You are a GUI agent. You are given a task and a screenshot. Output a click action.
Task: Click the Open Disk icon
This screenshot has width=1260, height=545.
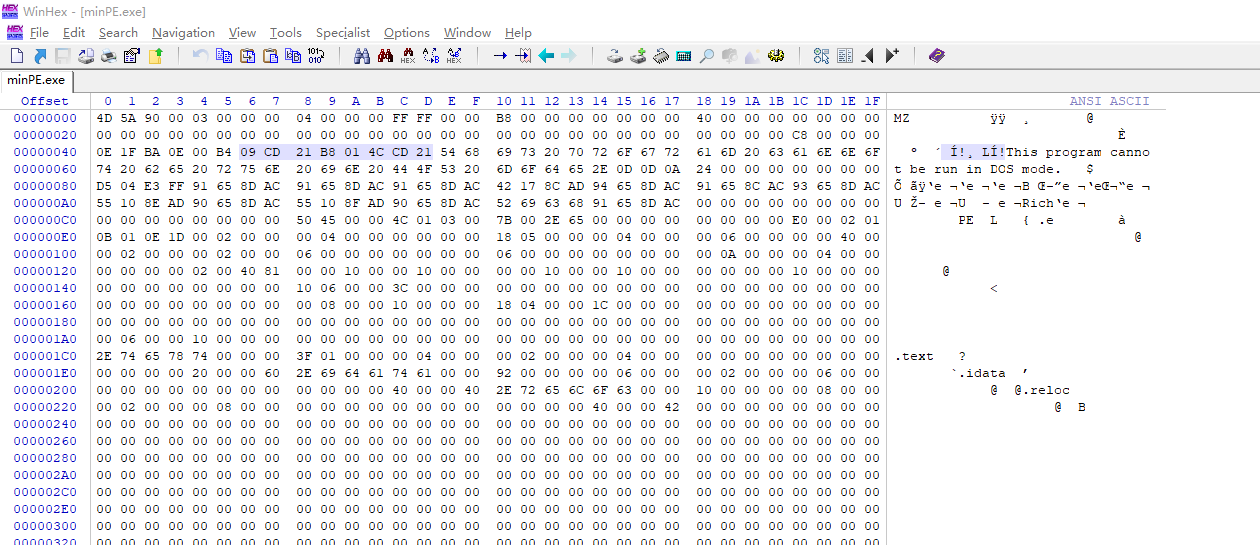[x=615, y=56]
